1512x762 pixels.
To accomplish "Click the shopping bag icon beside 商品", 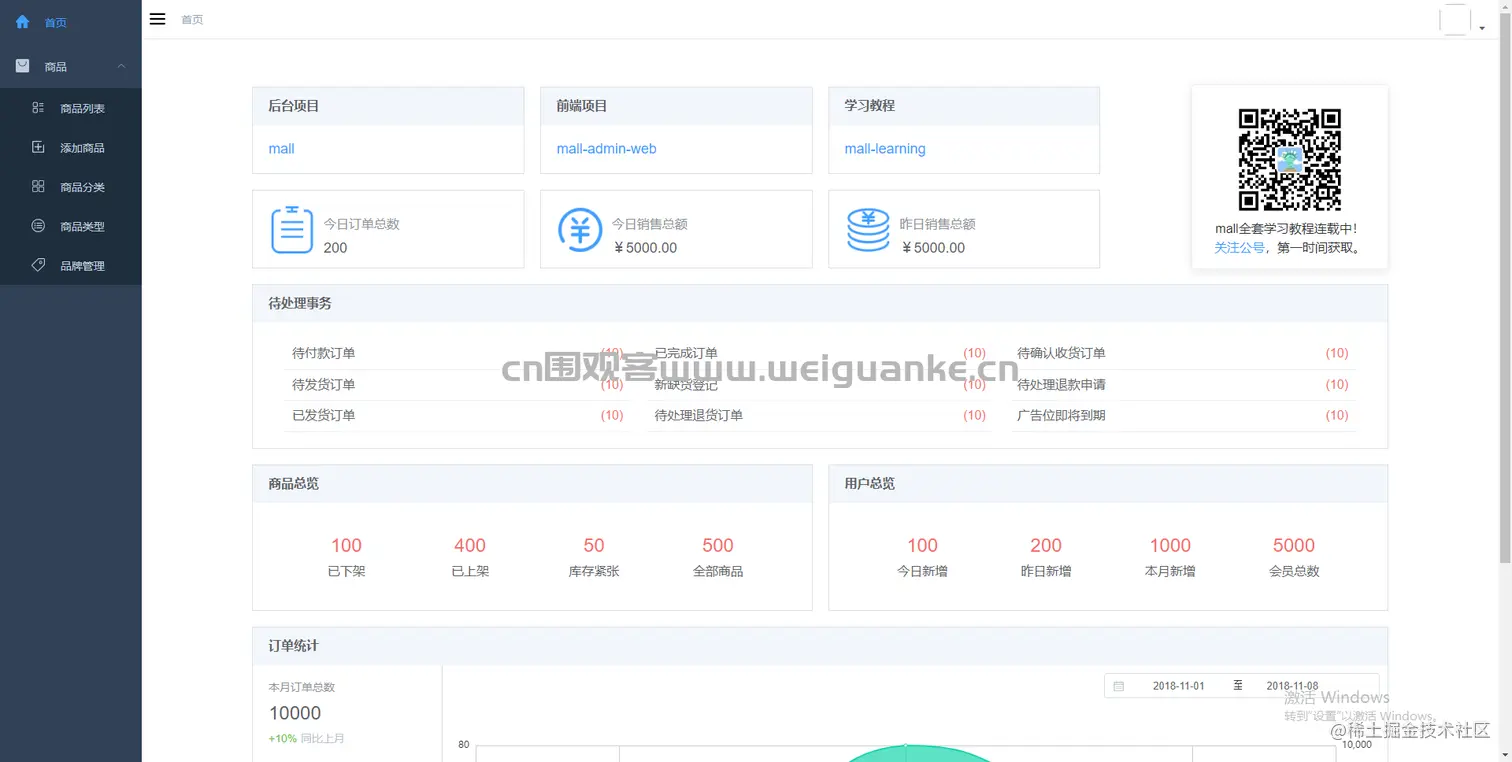I will point(23,66).
